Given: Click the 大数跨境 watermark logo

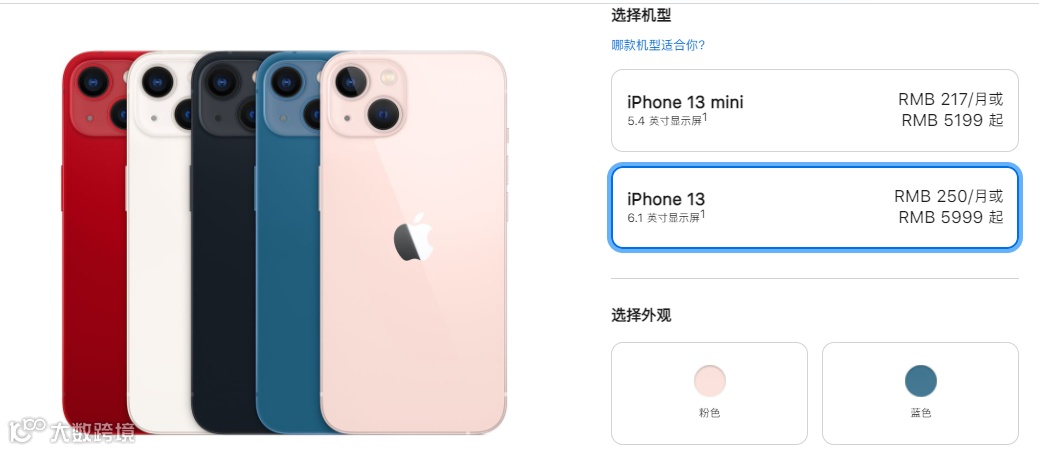Looking at the screenshot, I should coord(72,430).
